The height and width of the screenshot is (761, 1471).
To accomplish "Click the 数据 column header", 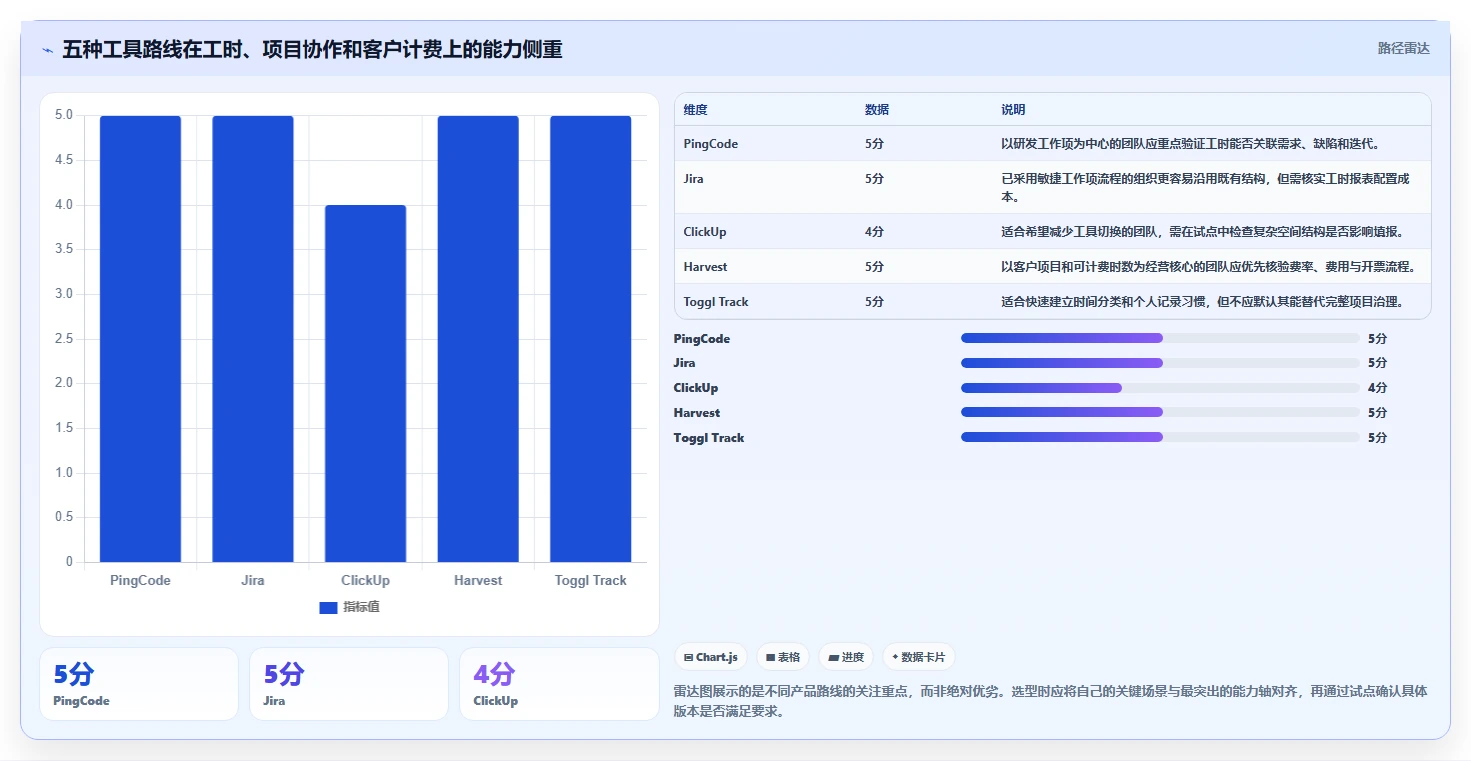I will click(877, 110).
